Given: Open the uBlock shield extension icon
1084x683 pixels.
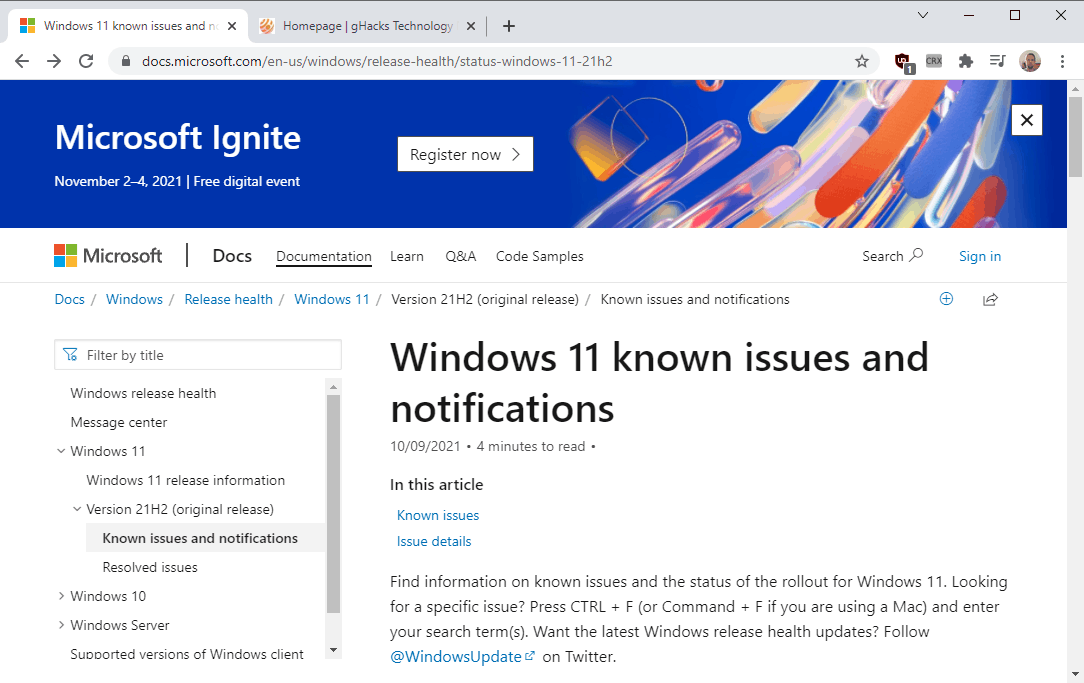Looking at the screenshot, I should [903, 62].
